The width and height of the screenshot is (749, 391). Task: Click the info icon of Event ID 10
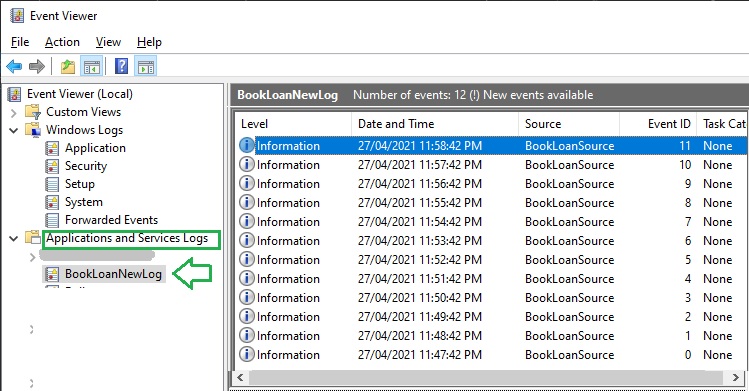246,164
